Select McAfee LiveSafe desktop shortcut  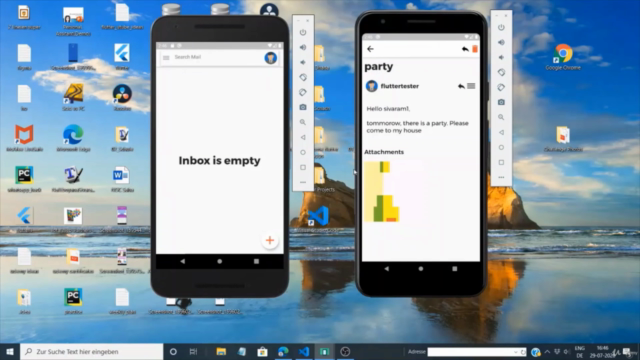pos(24,138)
